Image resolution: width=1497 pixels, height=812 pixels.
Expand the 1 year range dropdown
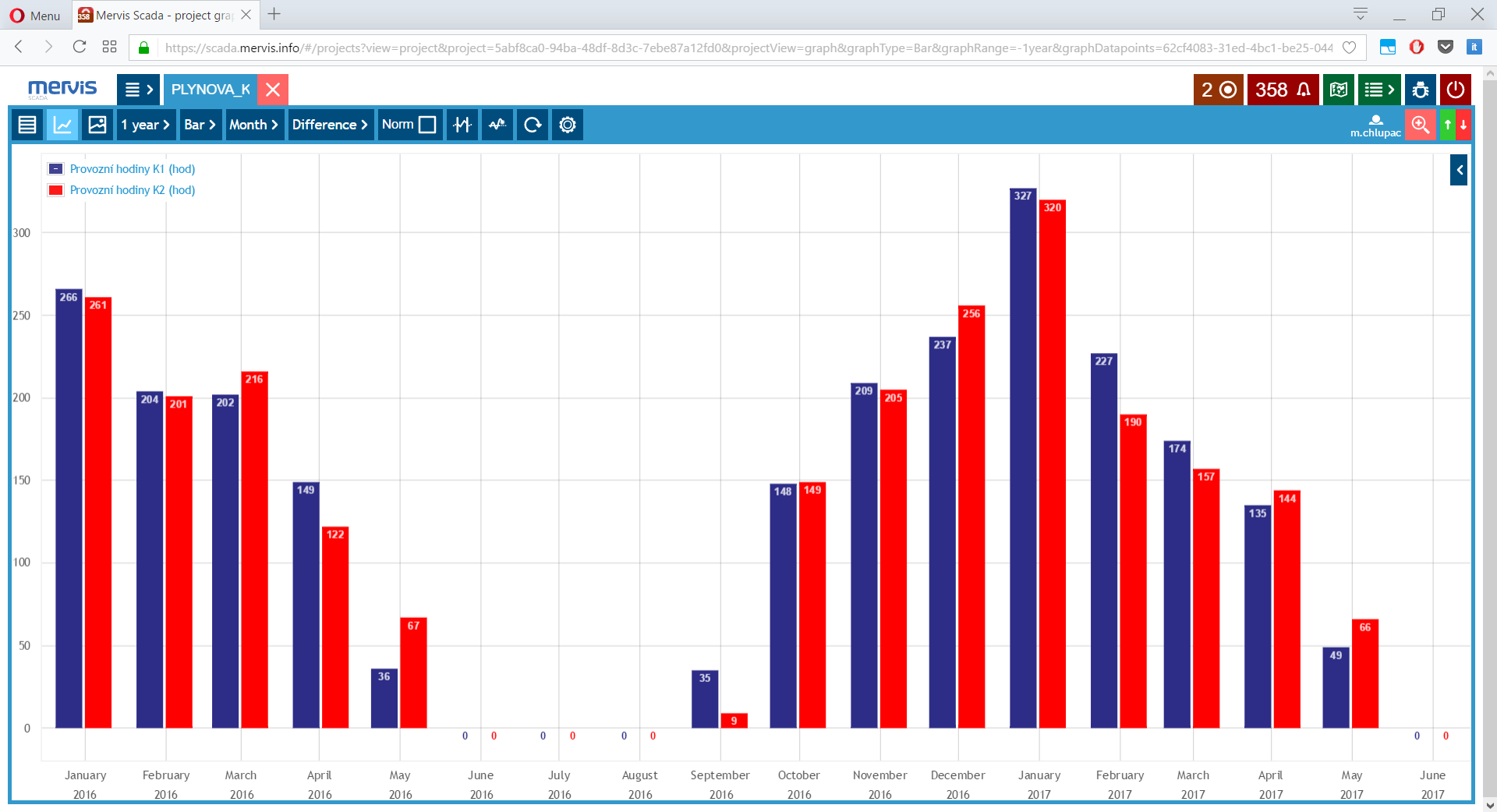coord(145,125)
